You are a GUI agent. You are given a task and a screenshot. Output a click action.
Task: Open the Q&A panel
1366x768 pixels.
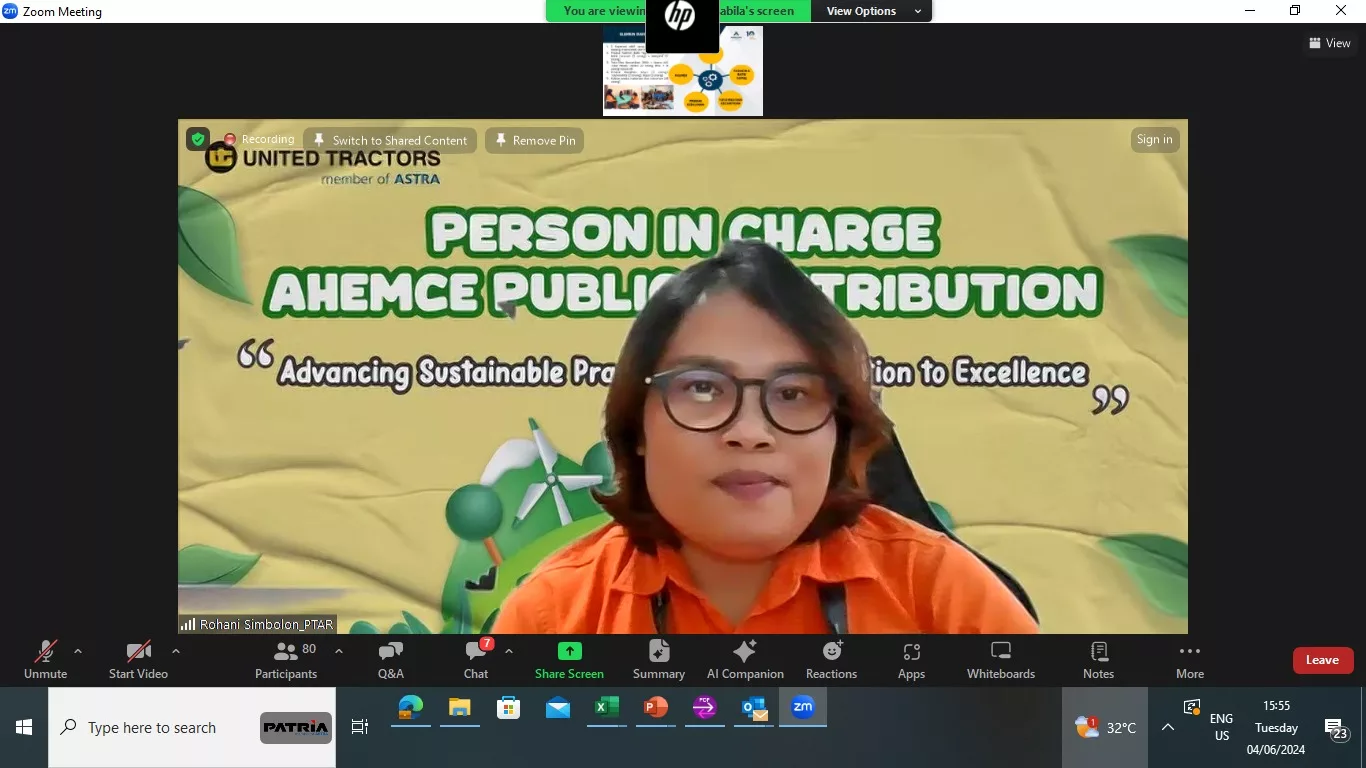pos(391,660)
